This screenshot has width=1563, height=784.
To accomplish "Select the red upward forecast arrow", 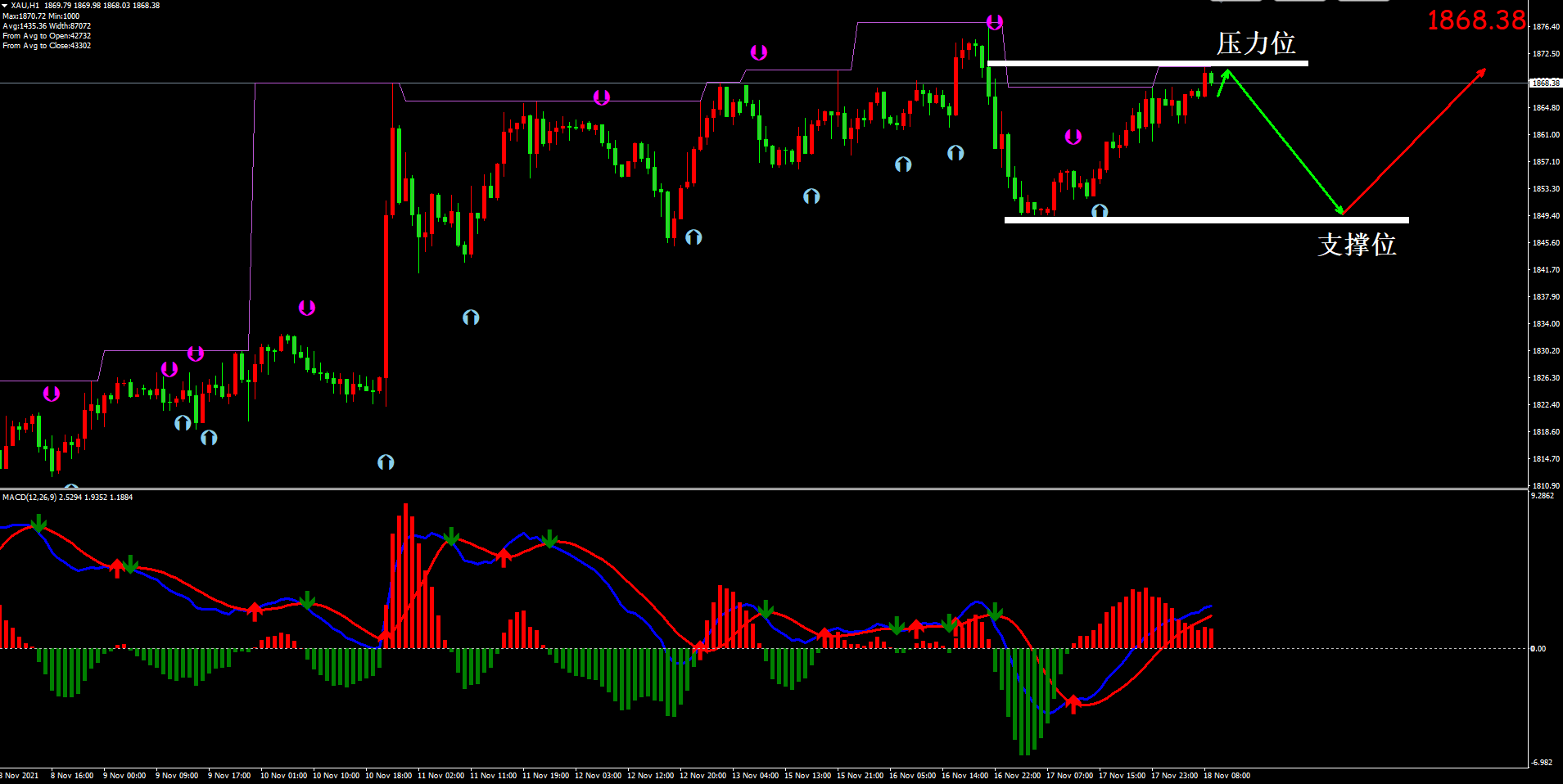I will coord(1413,141).
